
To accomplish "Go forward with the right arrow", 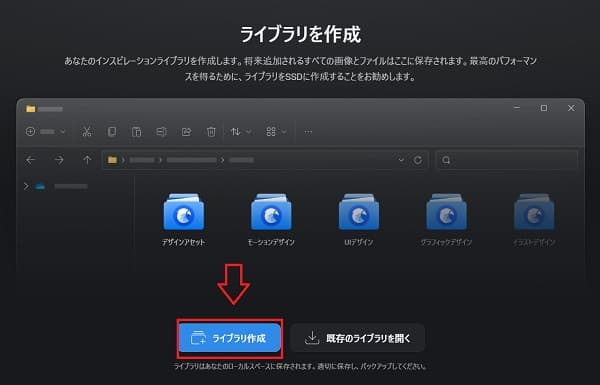I will pos(59,160).
